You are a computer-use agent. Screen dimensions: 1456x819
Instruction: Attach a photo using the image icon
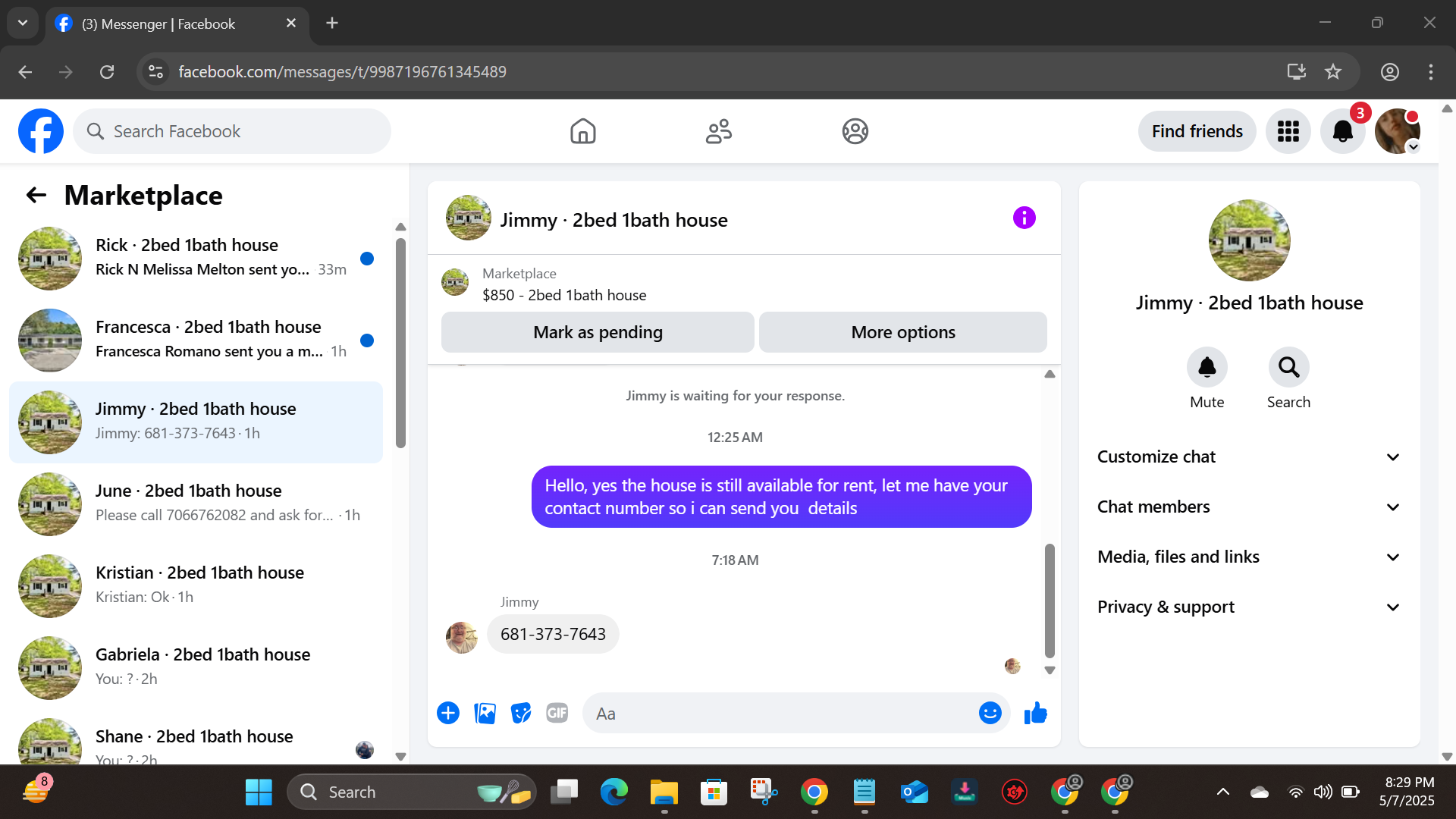point(485,714)
